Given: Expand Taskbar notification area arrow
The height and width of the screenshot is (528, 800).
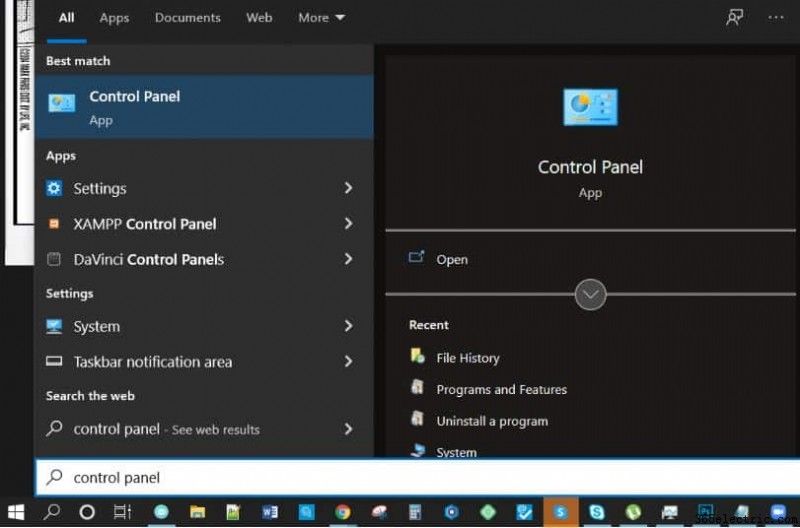Looking at the screenshot, I should click(348, 362).
